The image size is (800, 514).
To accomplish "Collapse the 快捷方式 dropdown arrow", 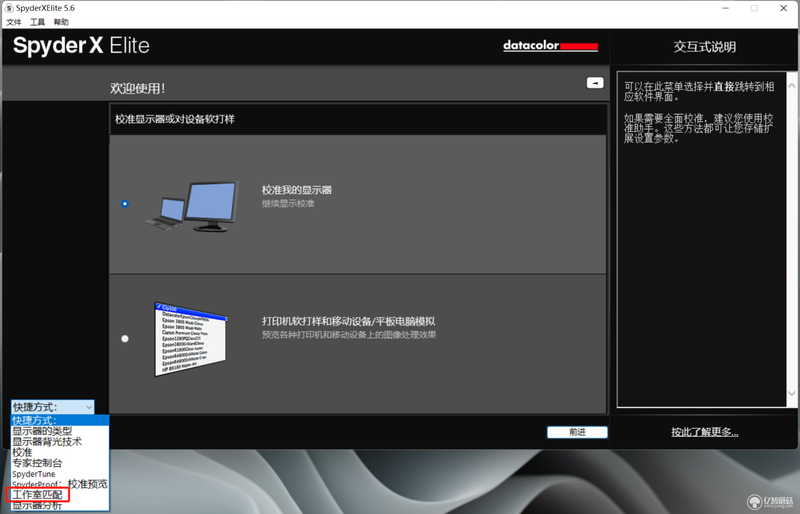I will pos(89,407).
